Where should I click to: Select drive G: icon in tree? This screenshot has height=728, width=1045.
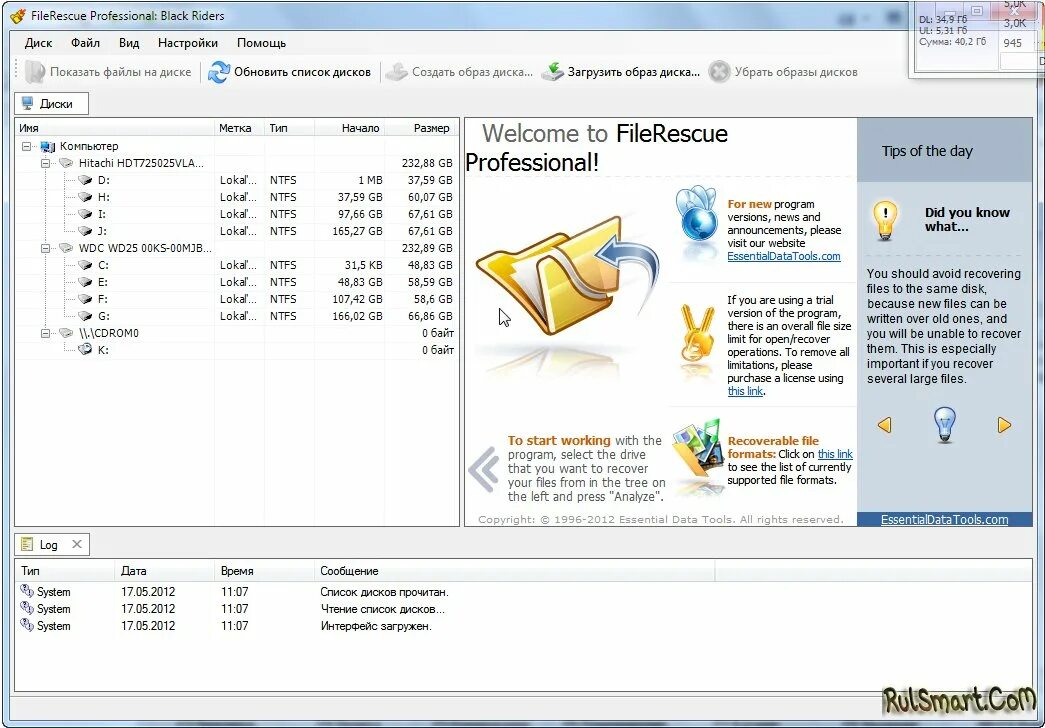pyautogui.click(x=85, y=316)
